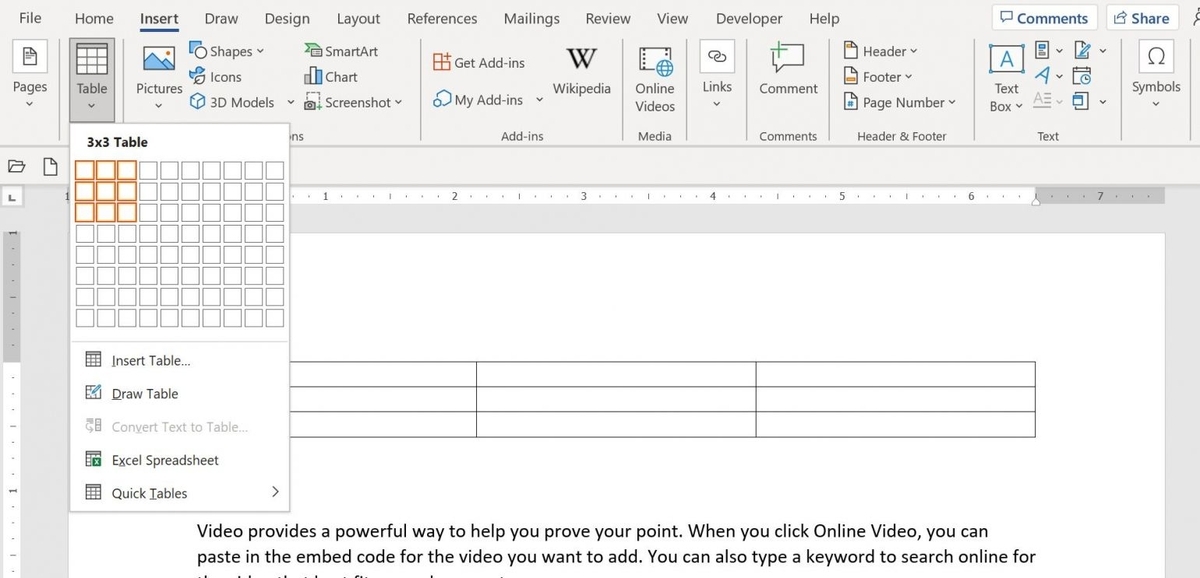
Task: Open the Screenshot dropdown
Action: click(x=354, y=102)
